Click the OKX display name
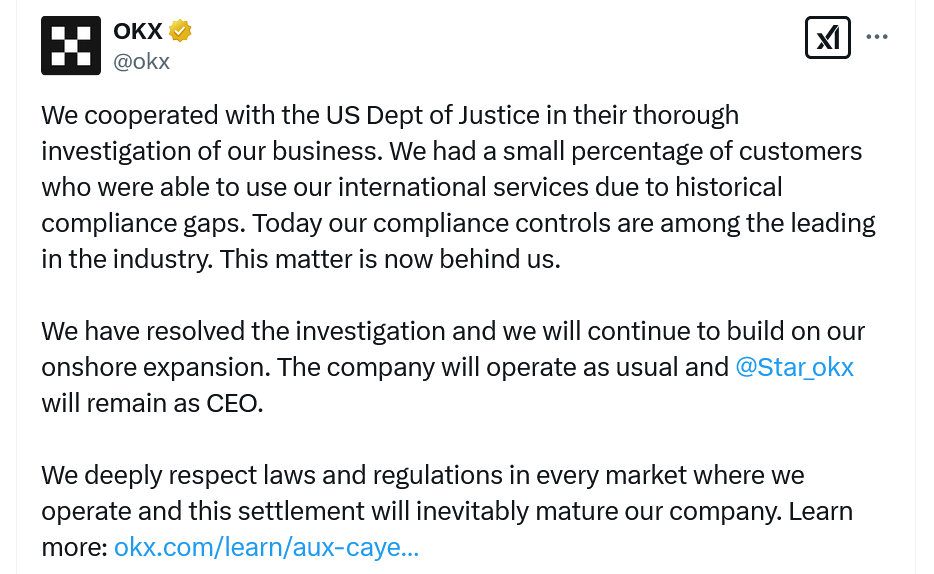This screenshot has height=574, width=934. (x=138, y=31)
